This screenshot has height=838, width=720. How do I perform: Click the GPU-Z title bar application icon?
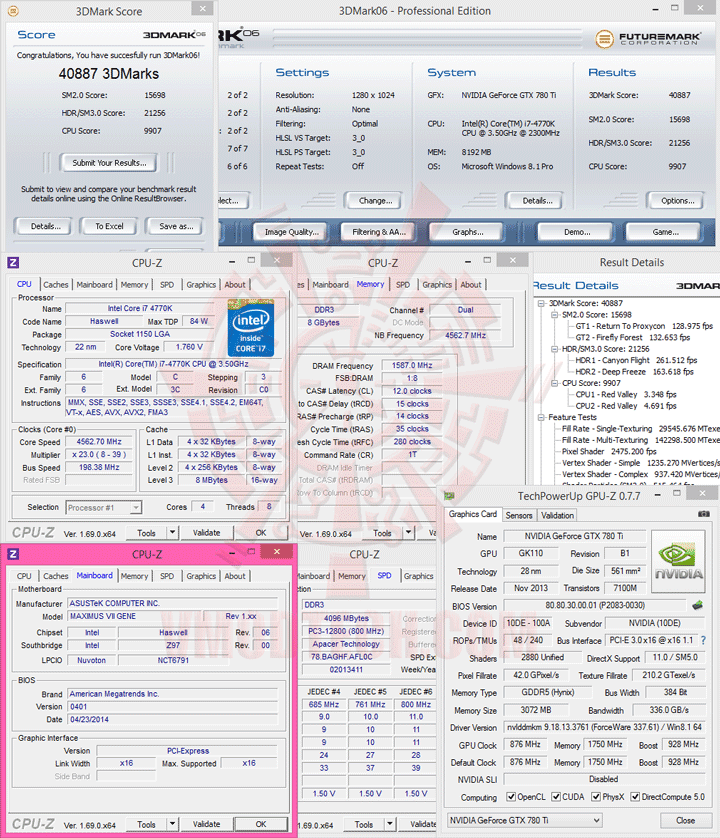449,496
